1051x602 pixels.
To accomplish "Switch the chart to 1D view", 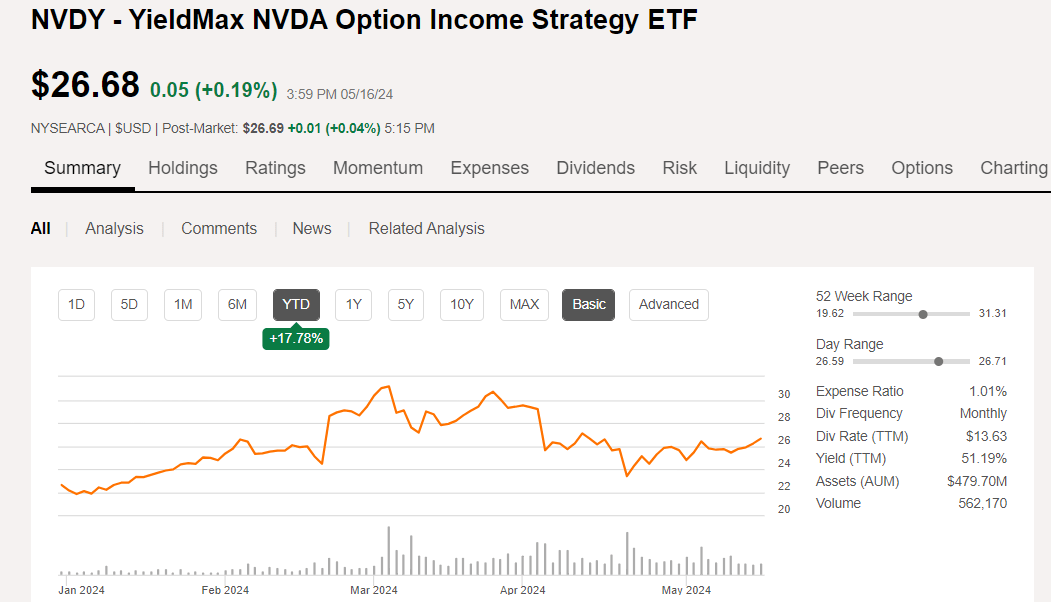I will 76,305.
